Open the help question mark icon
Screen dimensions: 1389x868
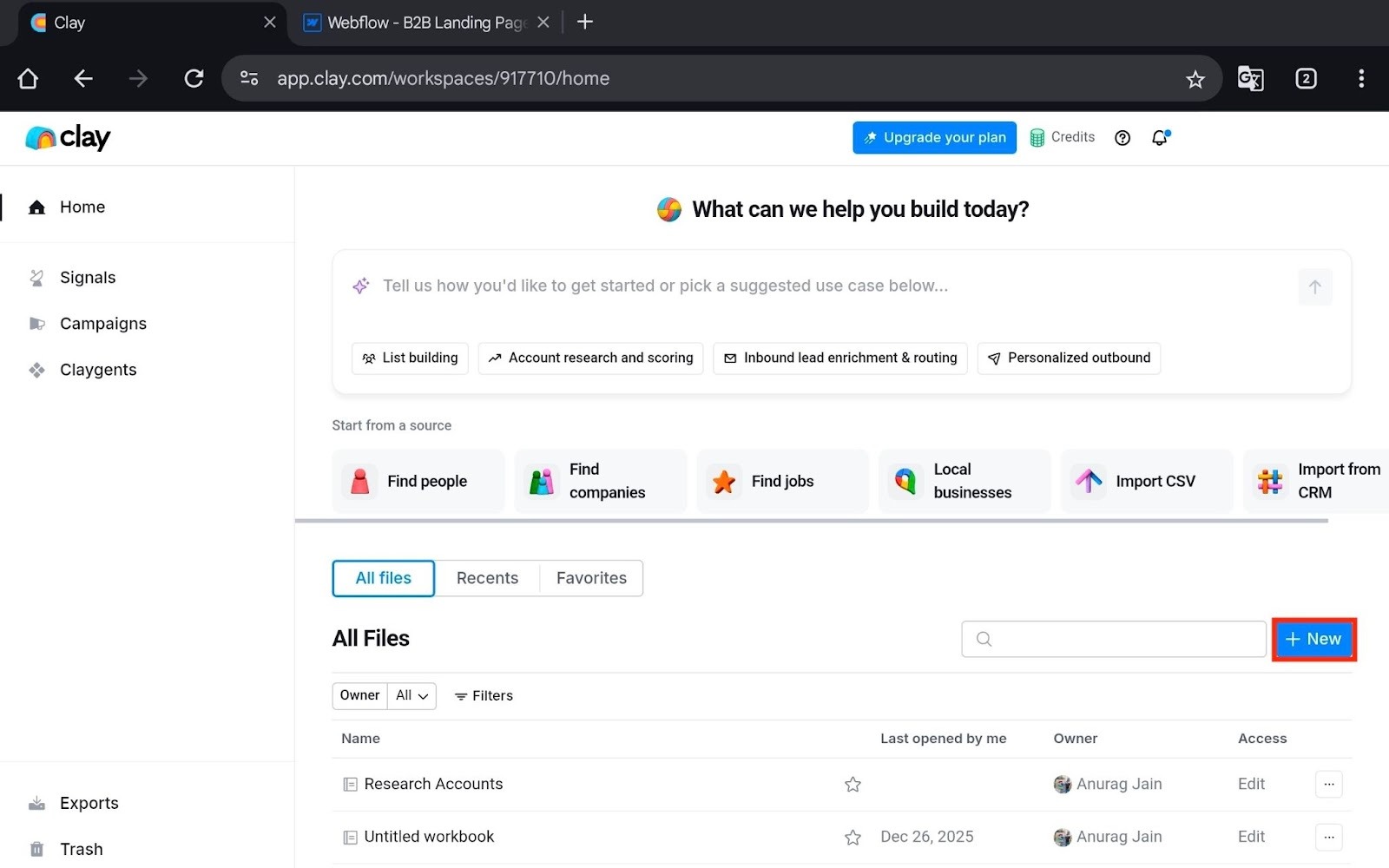click(1122, 138)
